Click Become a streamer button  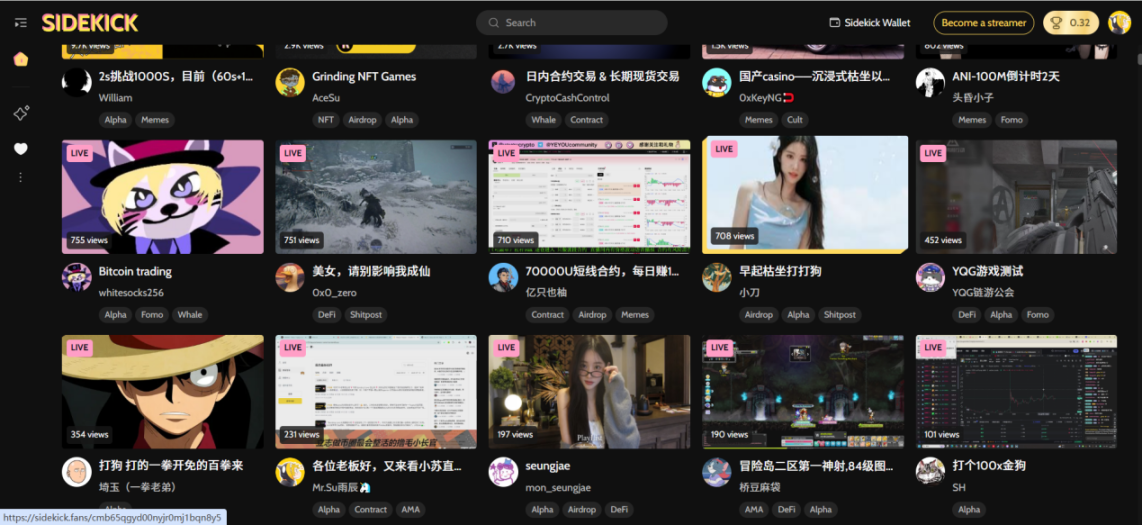click(983, 23)
